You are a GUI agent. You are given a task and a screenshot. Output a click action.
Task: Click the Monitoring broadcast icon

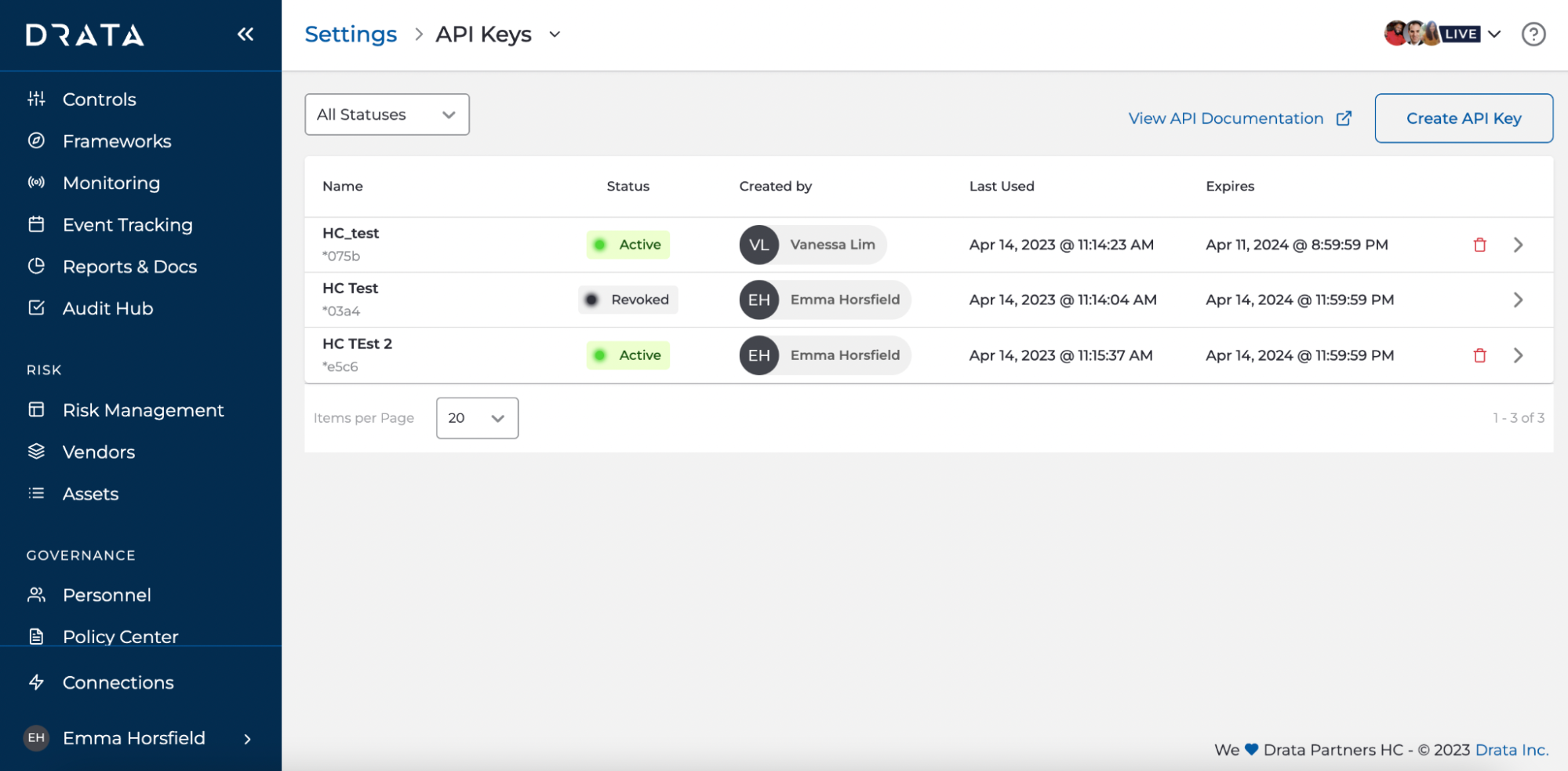click(x=36, y=183)
